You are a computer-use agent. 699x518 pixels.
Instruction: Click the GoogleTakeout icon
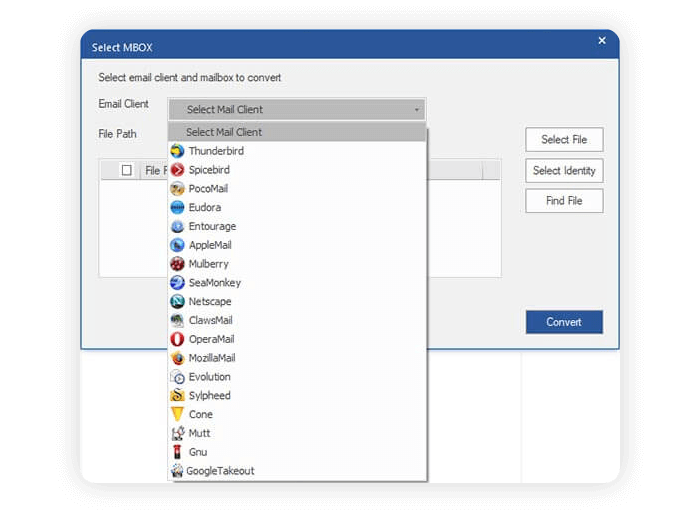177,471
